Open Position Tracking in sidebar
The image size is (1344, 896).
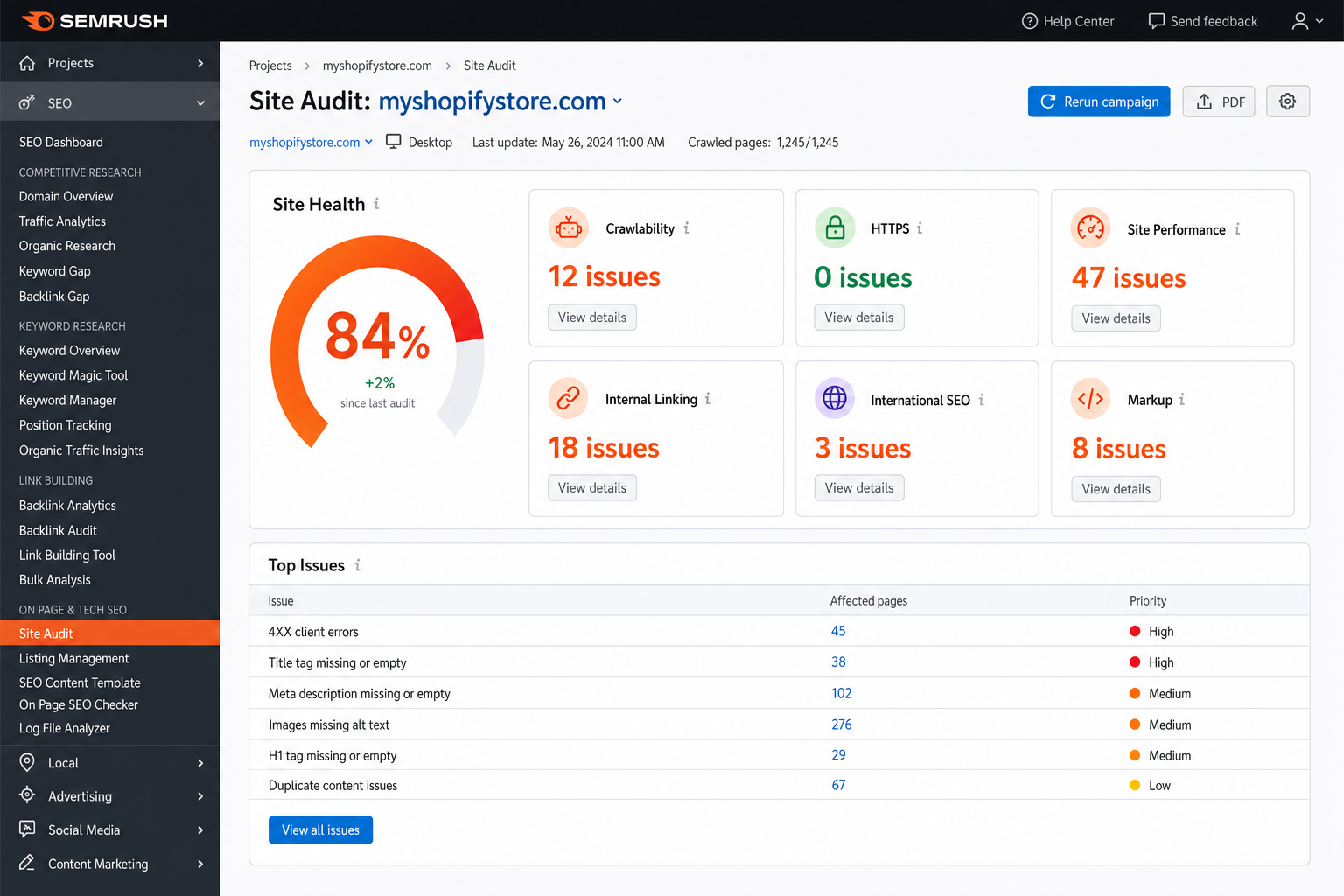(66, 425)
